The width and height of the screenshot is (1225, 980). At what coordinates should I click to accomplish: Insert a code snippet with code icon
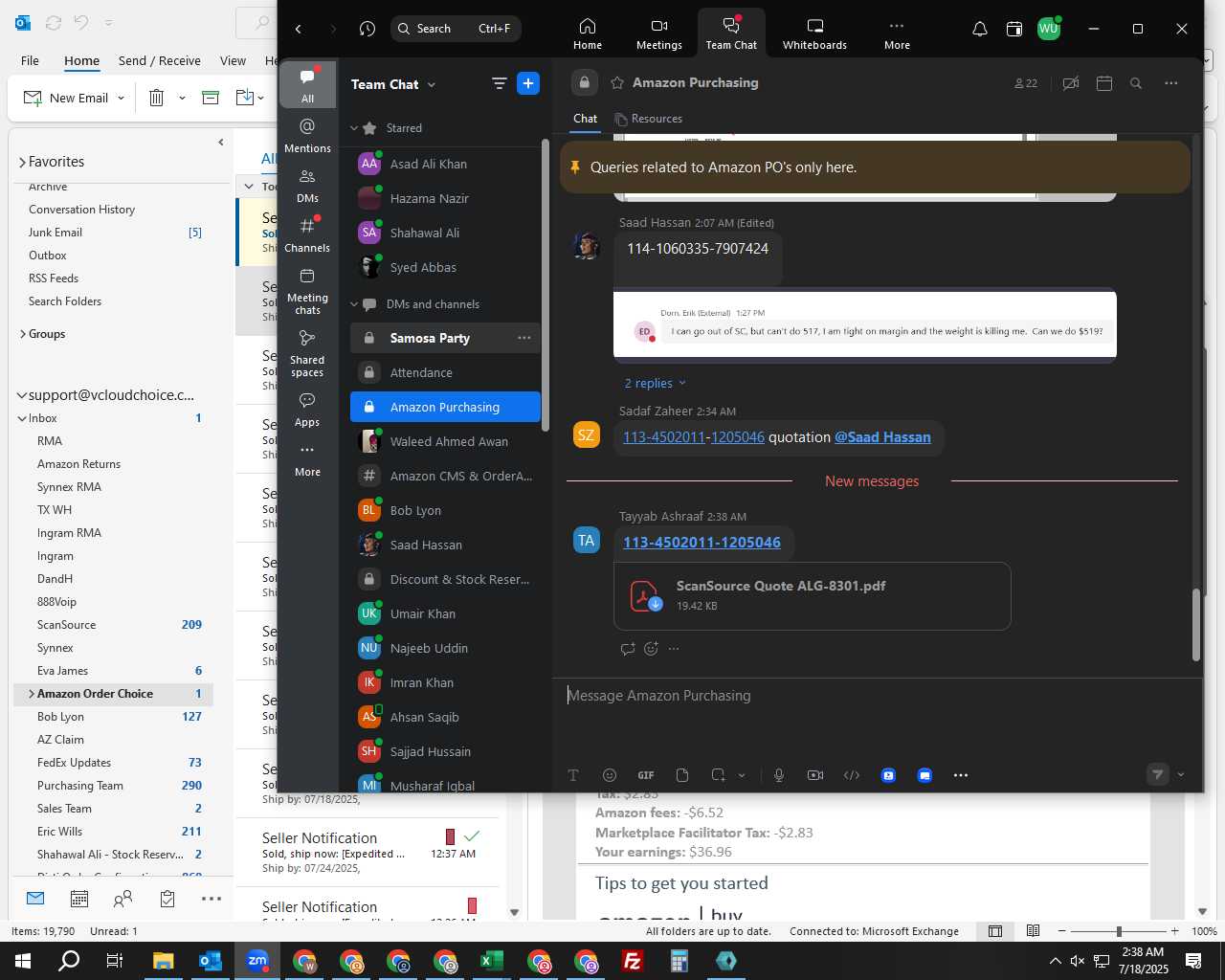[x=852, y=775]
